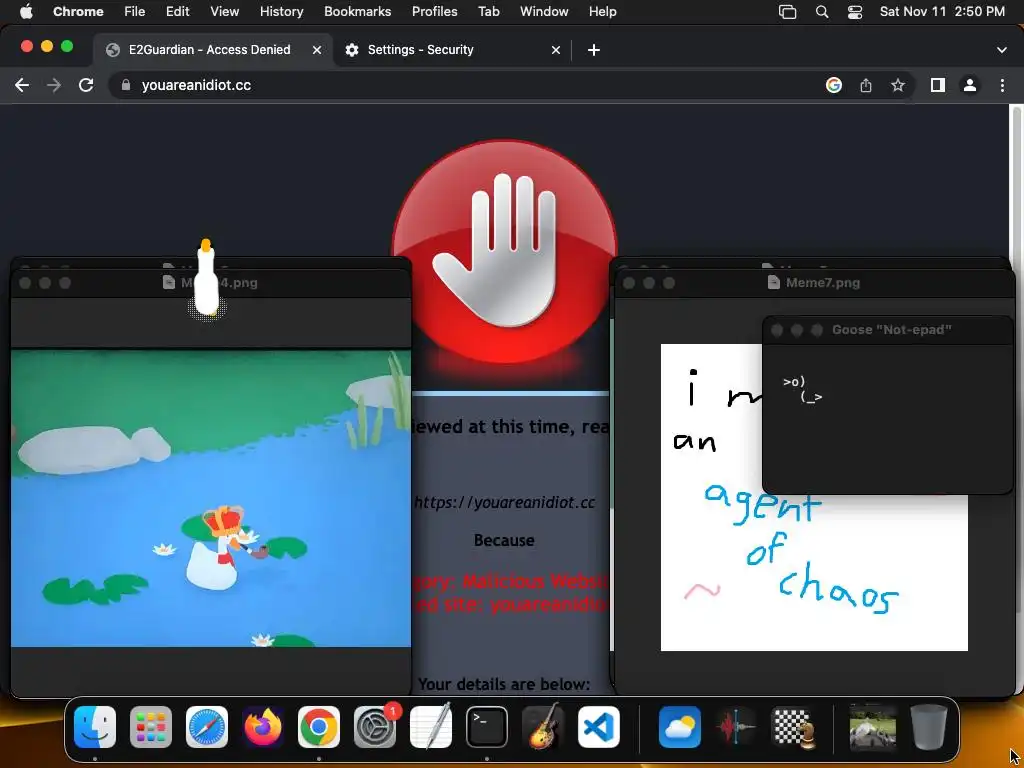1024x768 pixels.
Task: Open the Chess app in the dock
Action: click(x=792, y=727)
